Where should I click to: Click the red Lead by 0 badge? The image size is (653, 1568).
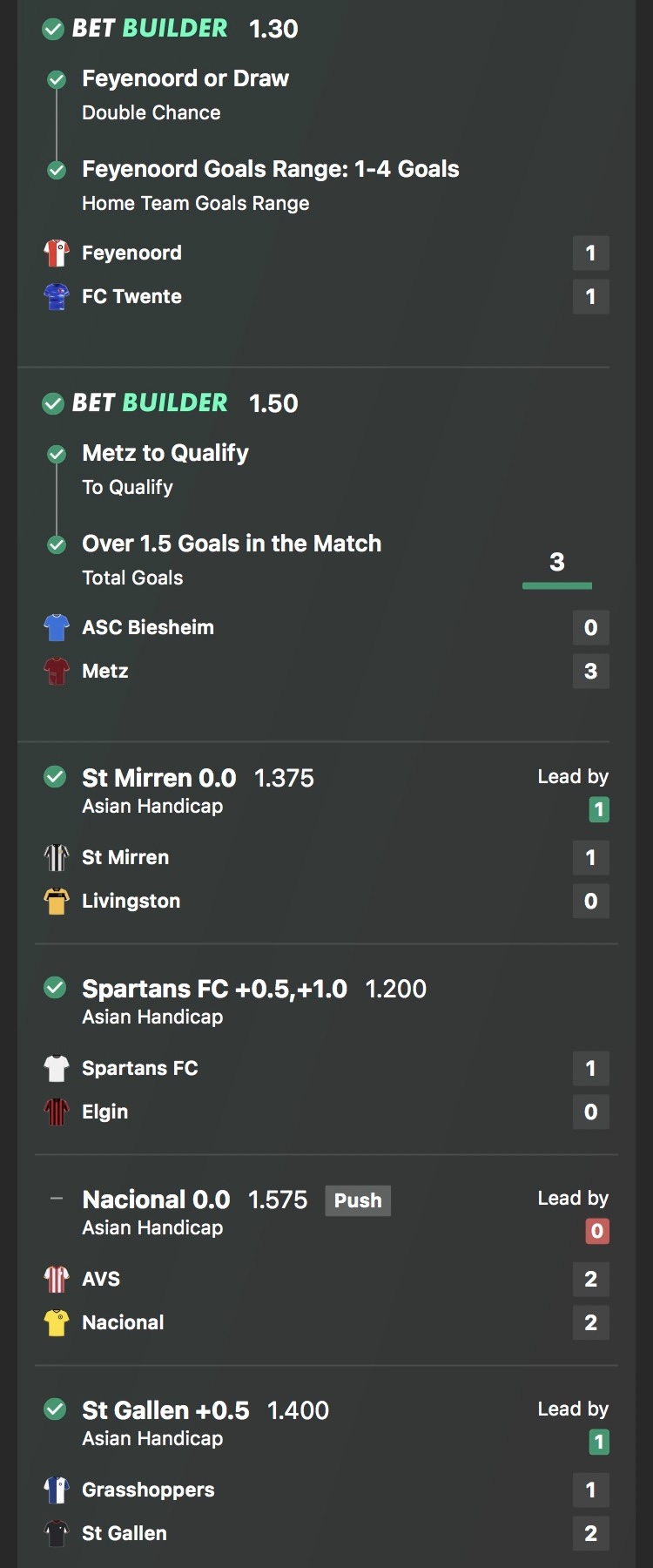coord(597,1231)
